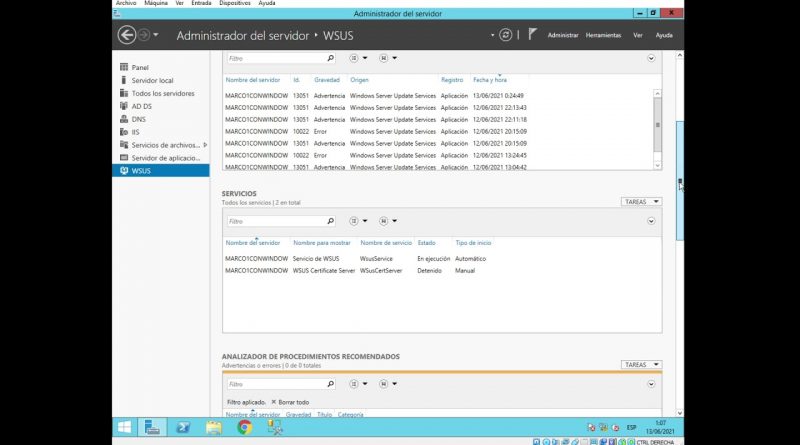Collapse the Analizador filter panel chevron
Screen dimensions: 800x445
[x=651, y=384]
